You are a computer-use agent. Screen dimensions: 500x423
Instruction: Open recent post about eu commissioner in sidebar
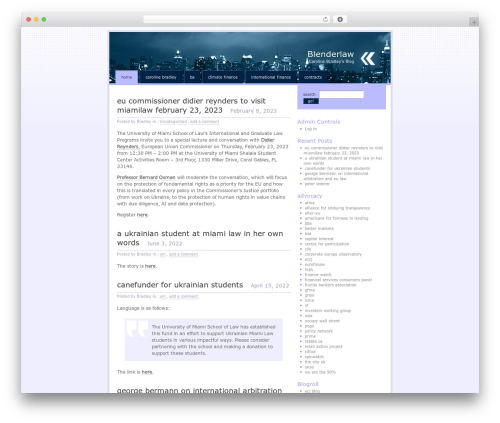point(343,150)
